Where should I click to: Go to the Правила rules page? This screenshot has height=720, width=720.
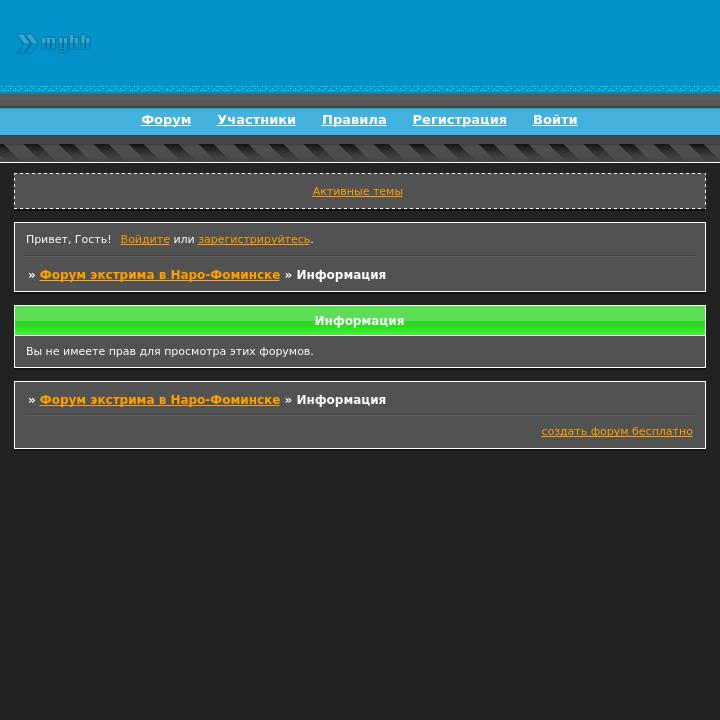[x=354, y=120]
